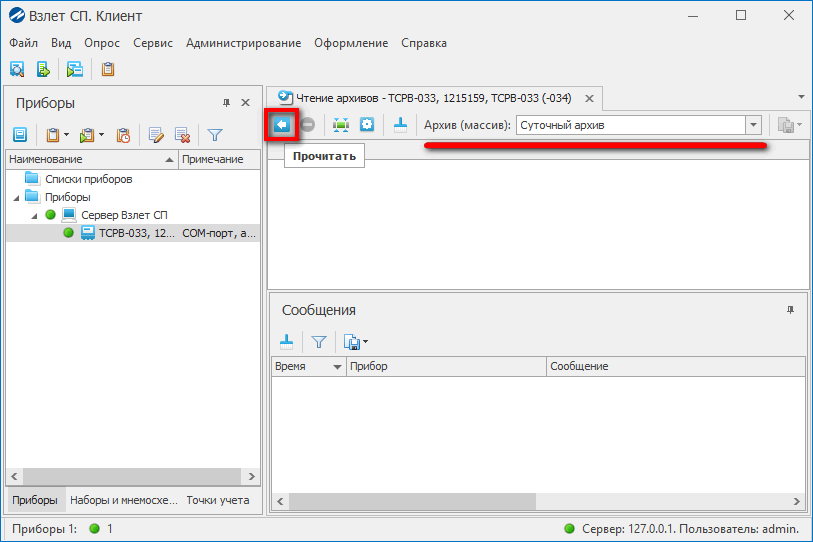This screenshot has height=542, width=813.
Task: Click the СОМ-порт, а... note cell
Action: [x=219, y=233]
